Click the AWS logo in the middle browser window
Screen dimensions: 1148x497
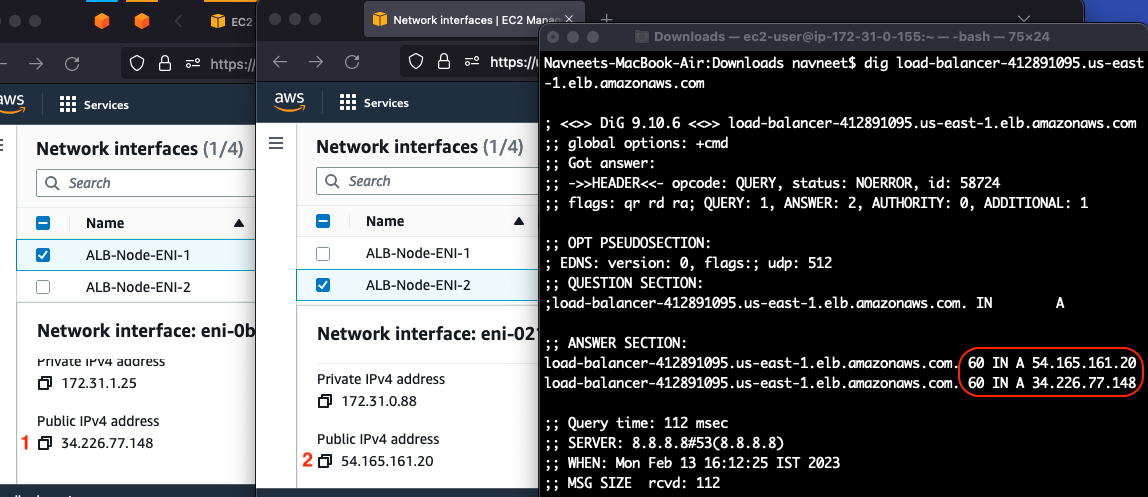[290, 102]
